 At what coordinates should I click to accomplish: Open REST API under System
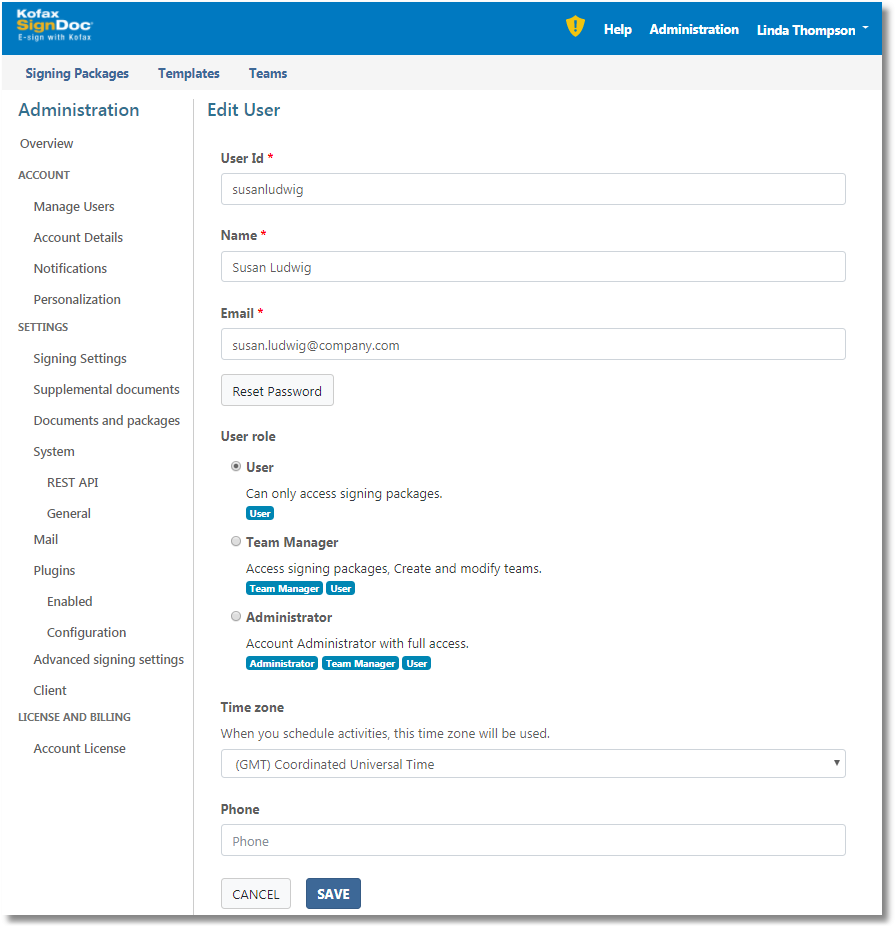tap(72, 482)
